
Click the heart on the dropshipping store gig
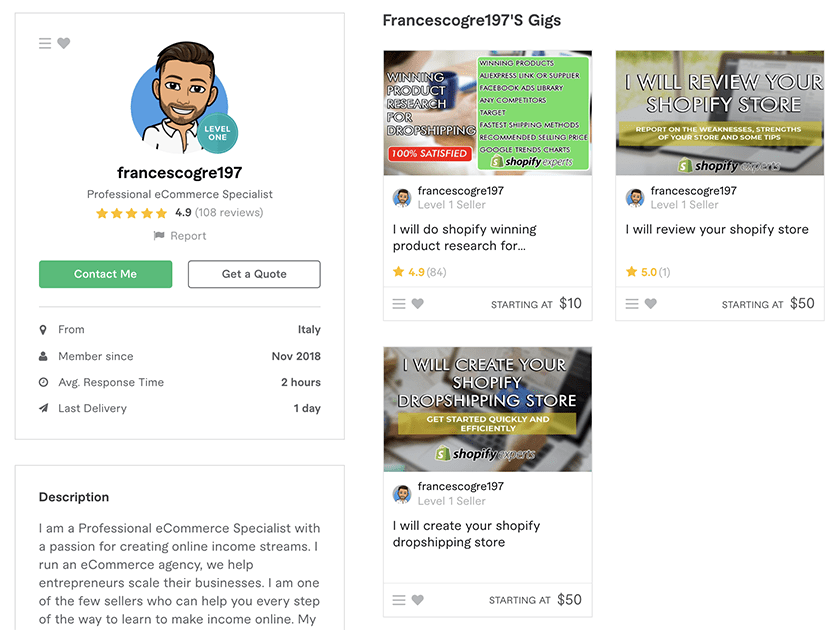tap(418, 600)
